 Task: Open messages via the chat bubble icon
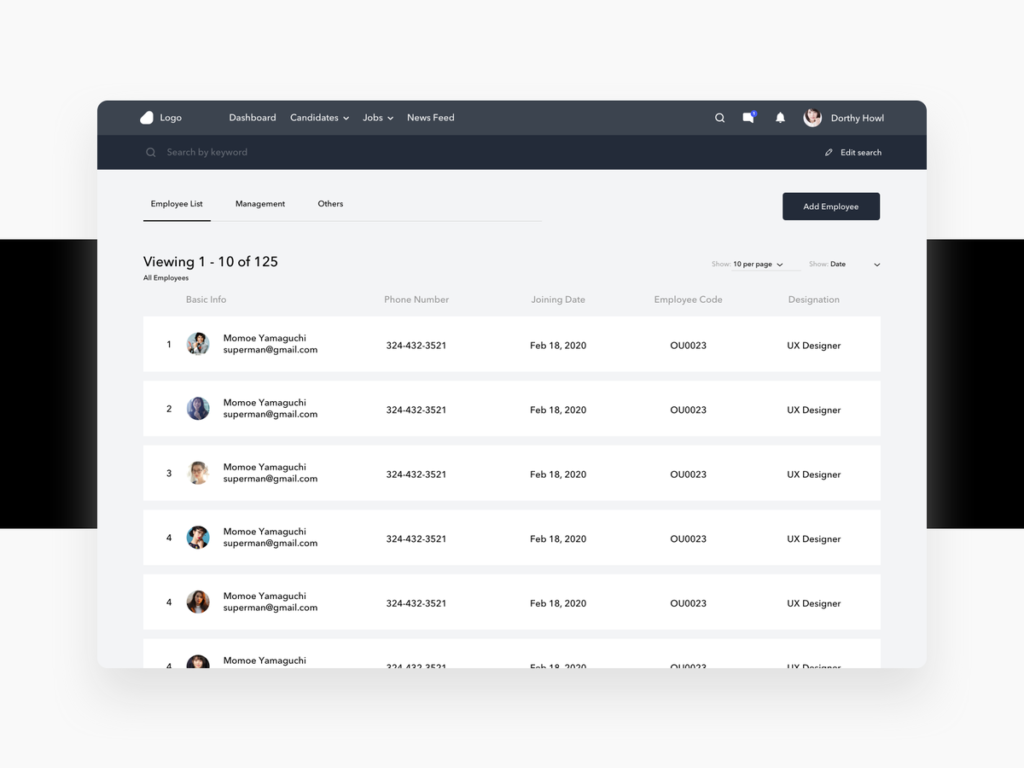(749, 116)
